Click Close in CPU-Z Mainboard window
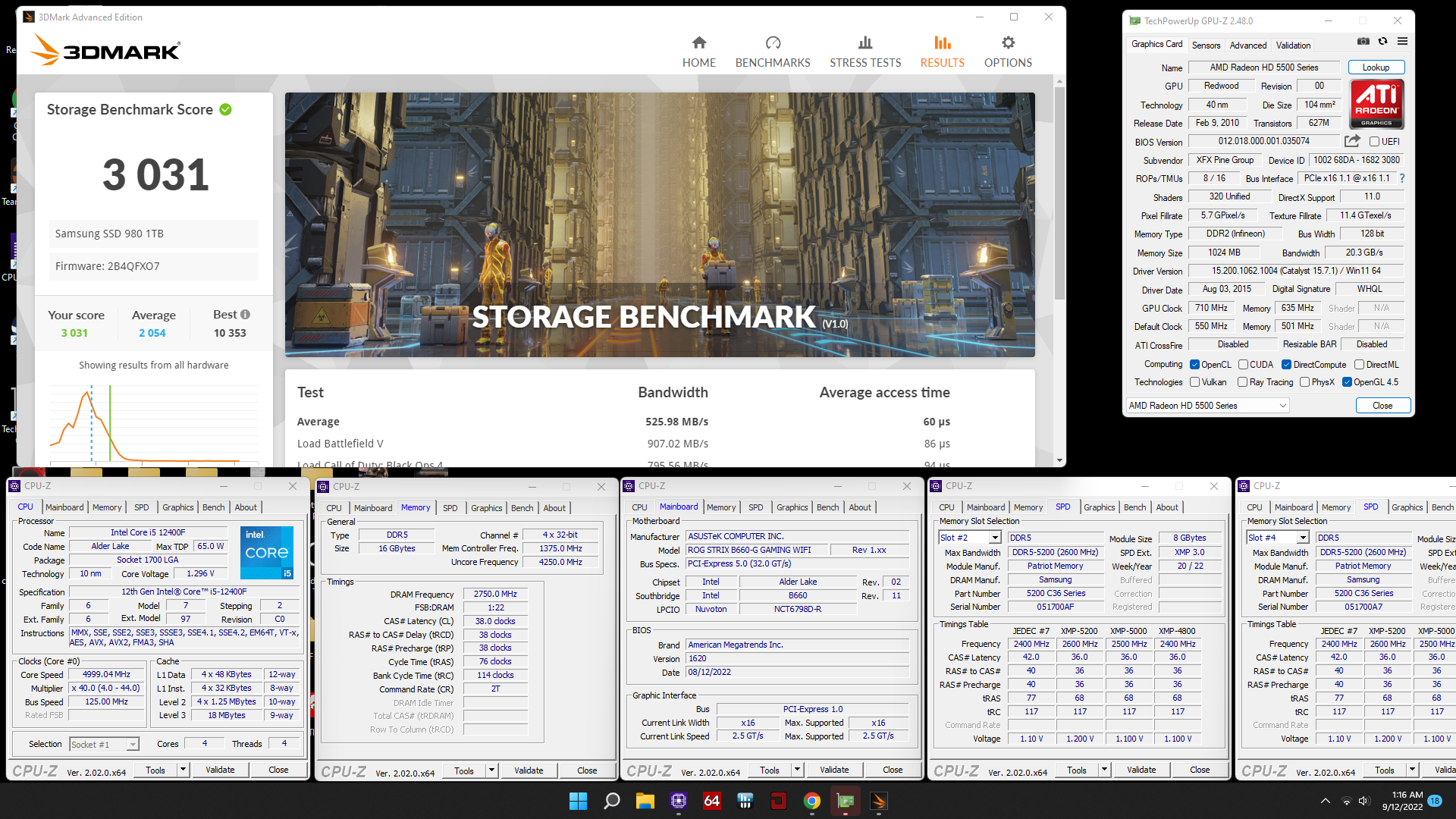Viewport: 1456px width, 819px height. point(893,770)
